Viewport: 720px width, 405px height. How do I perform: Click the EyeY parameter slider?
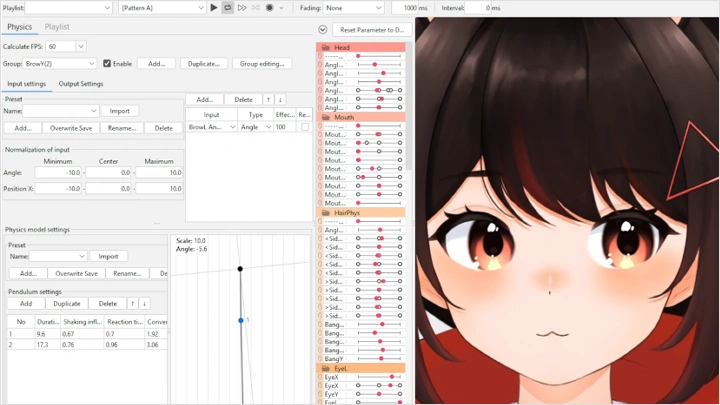pyautogui.click(x=379, y=394)
